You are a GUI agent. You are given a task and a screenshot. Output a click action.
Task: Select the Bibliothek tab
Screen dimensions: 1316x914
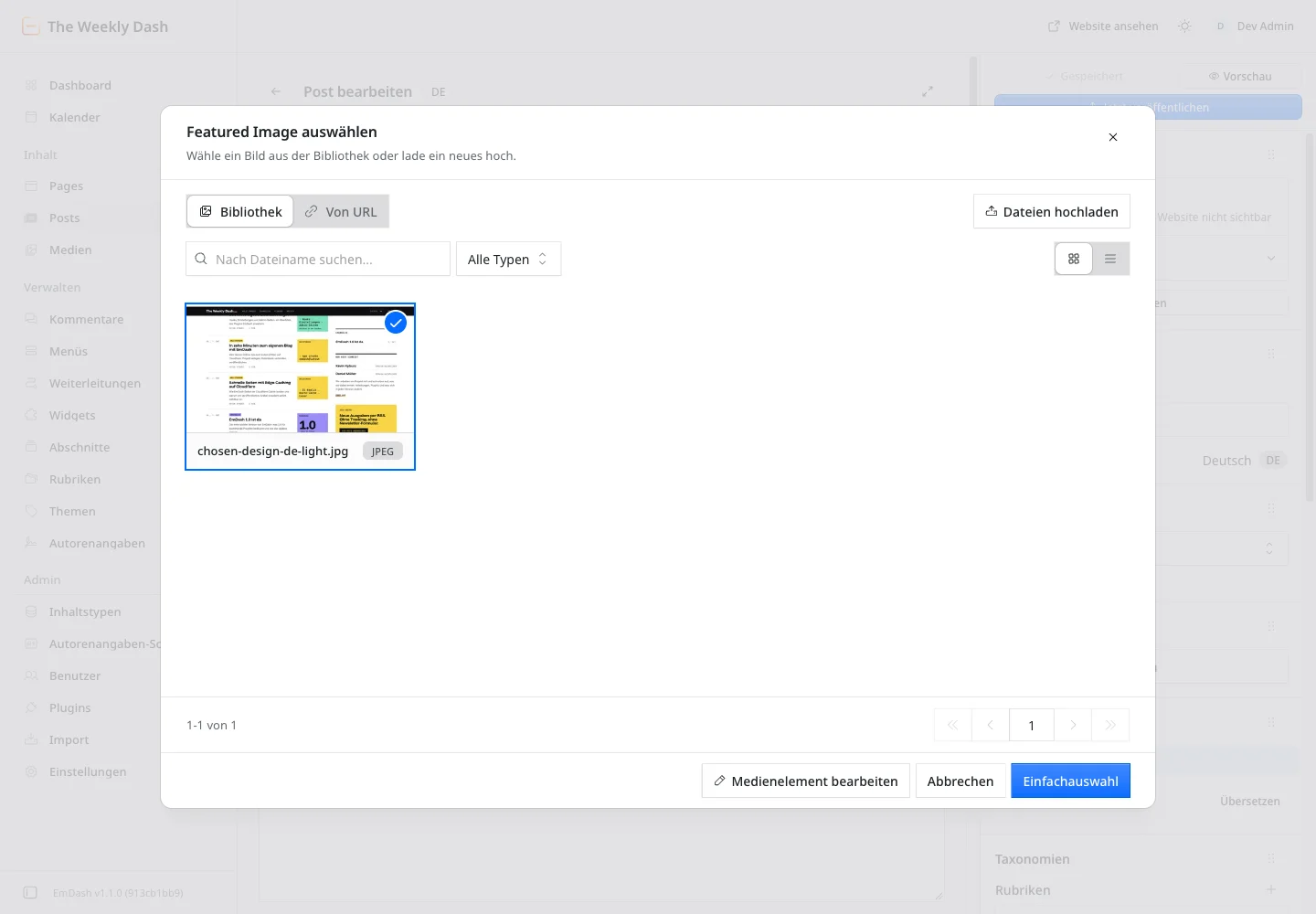click(240, 211)
